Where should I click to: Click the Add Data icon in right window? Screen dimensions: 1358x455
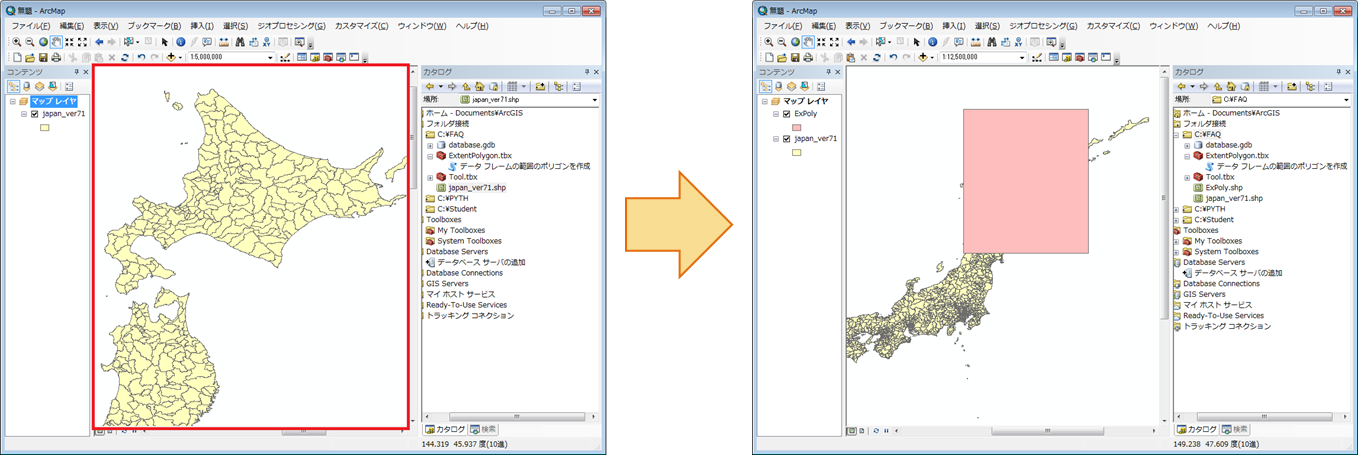tap(922, 58)
